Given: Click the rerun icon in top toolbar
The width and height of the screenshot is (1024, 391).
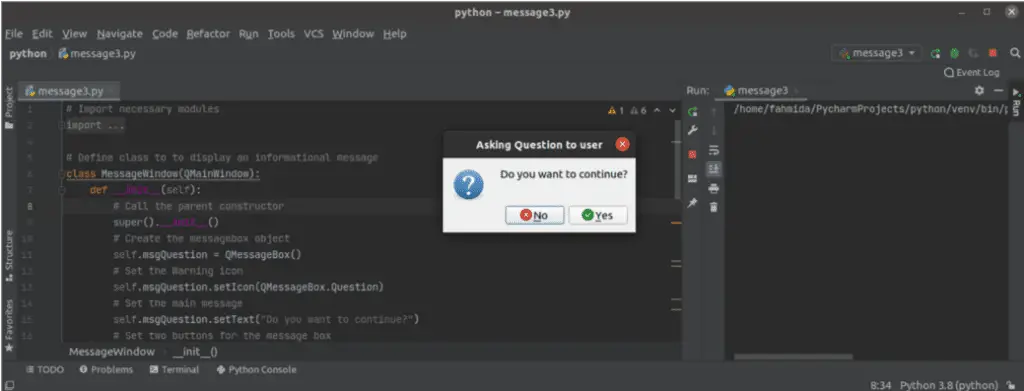Looking at the screenshot, I should point(935,54).
